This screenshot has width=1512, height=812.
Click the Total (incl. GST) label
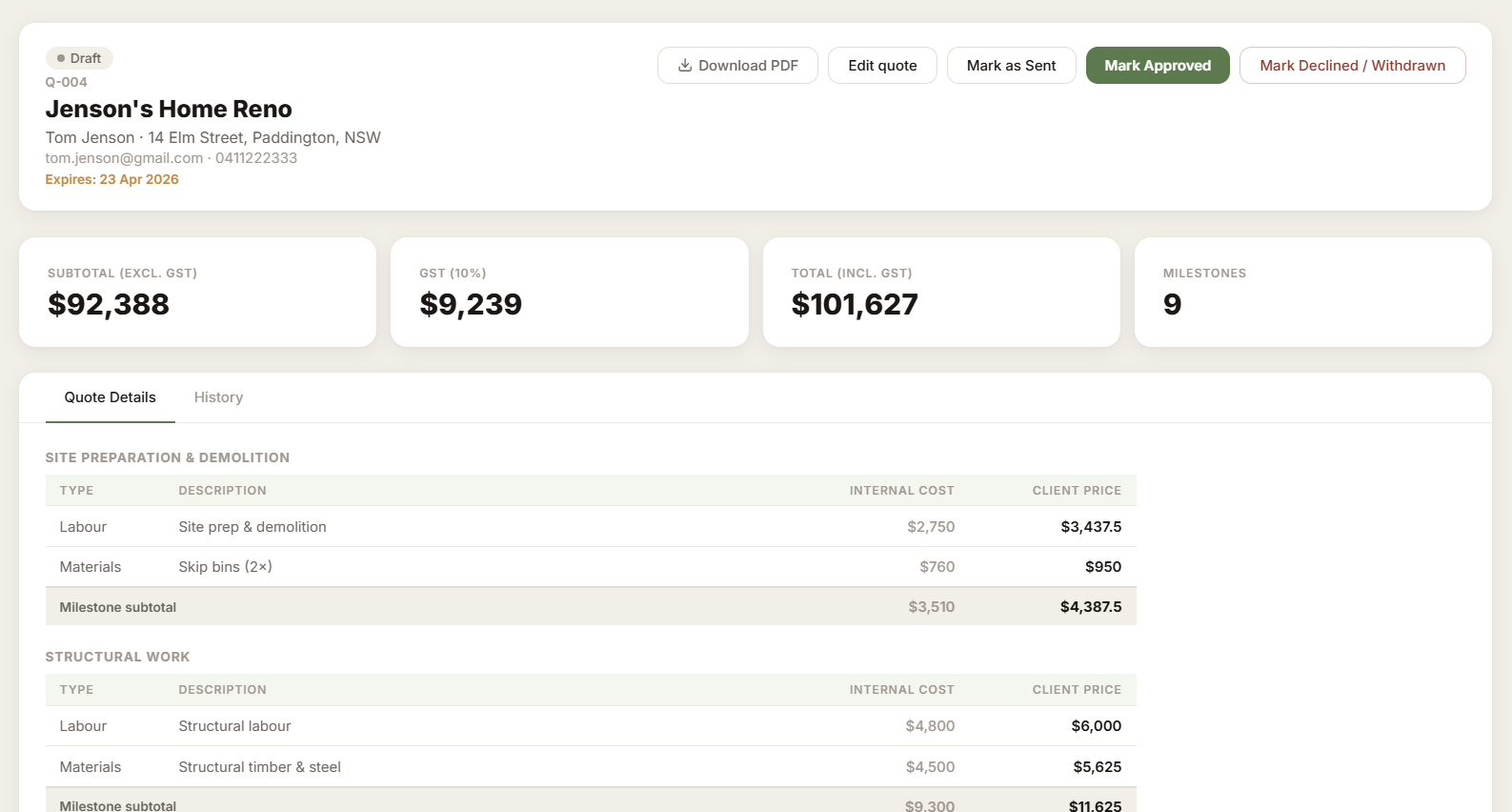(x=852, y=274)
